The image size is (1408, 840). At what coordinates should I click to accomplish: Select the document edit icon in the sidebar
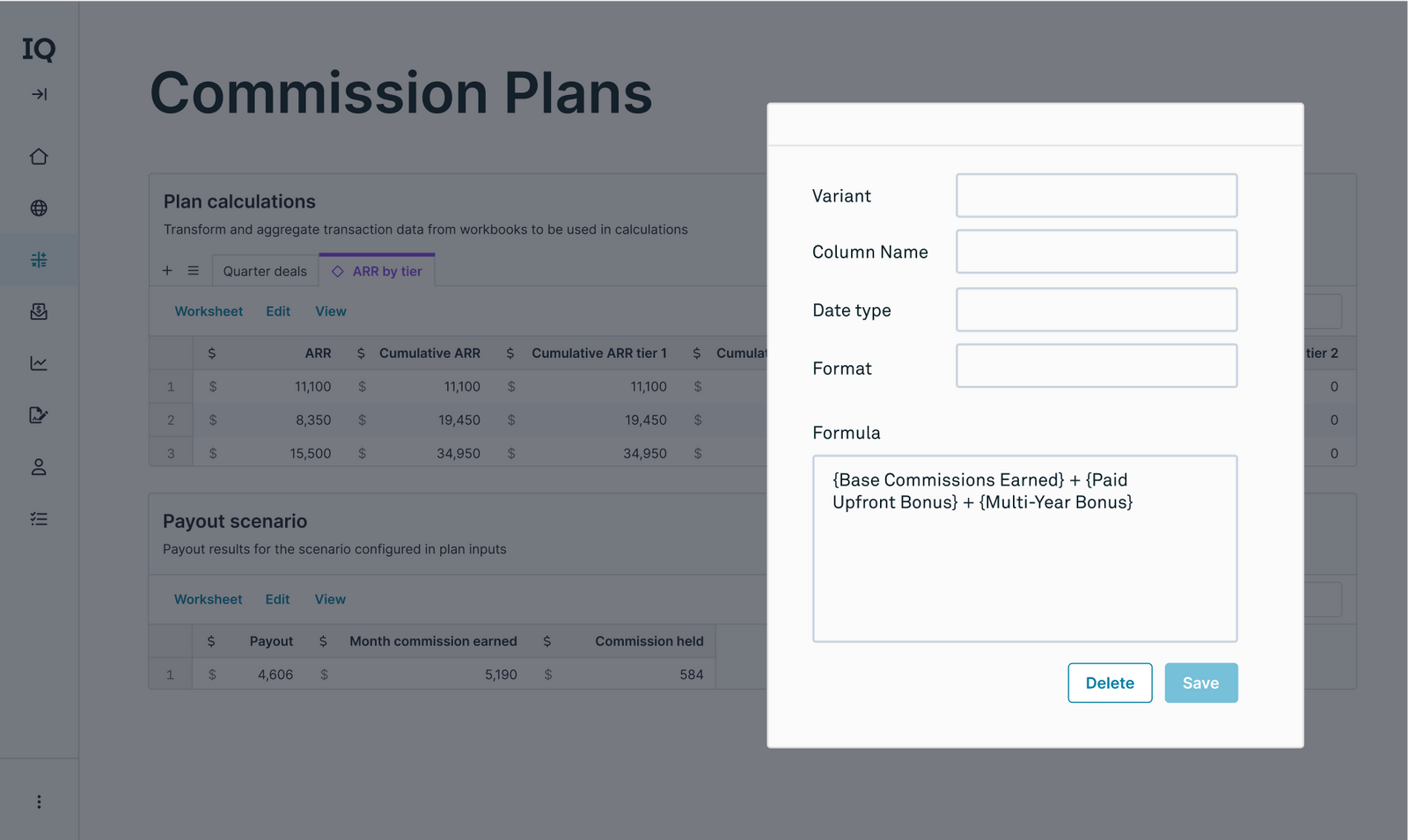39,414
